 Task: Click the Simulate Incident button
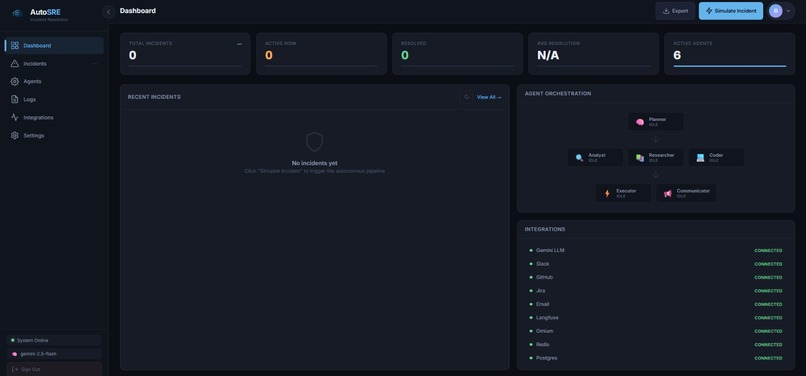(730, 11)
